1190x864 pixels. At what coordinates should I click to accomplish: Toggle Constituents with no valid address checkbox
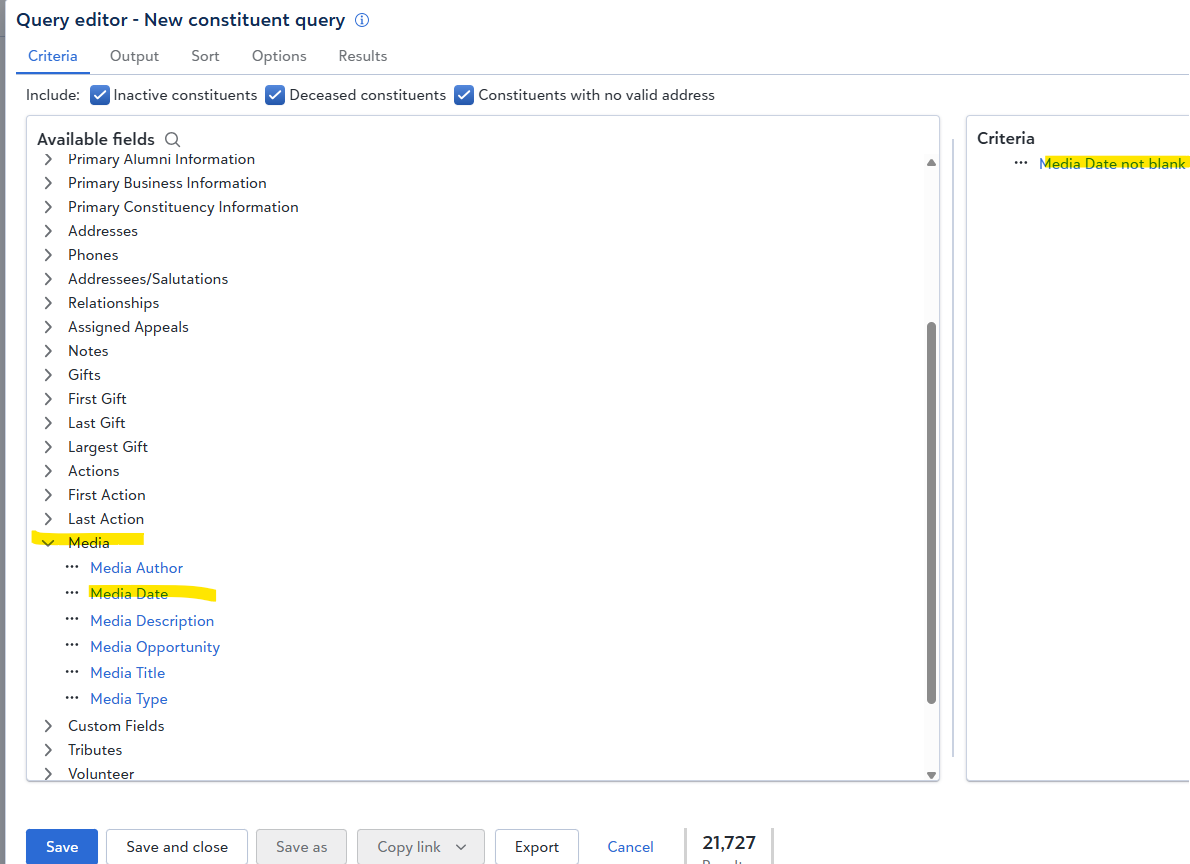[x=464, y=95]
